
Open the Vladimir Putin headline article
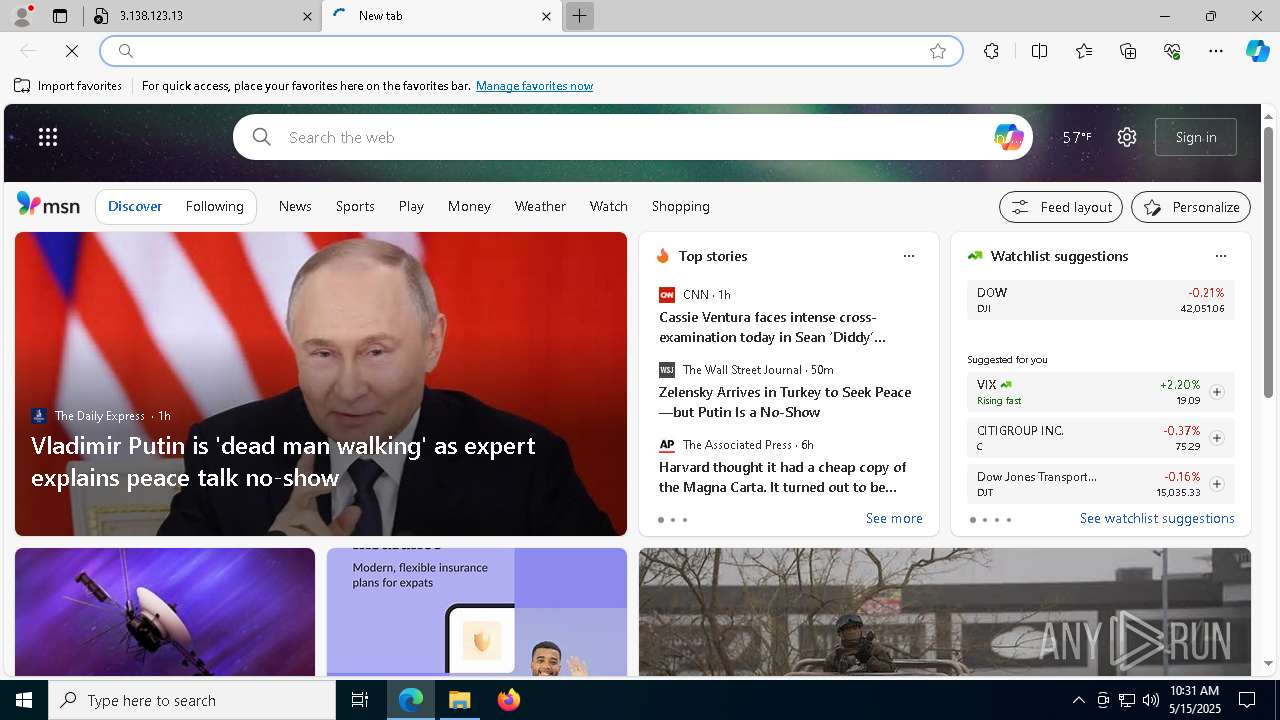[283, 461]
